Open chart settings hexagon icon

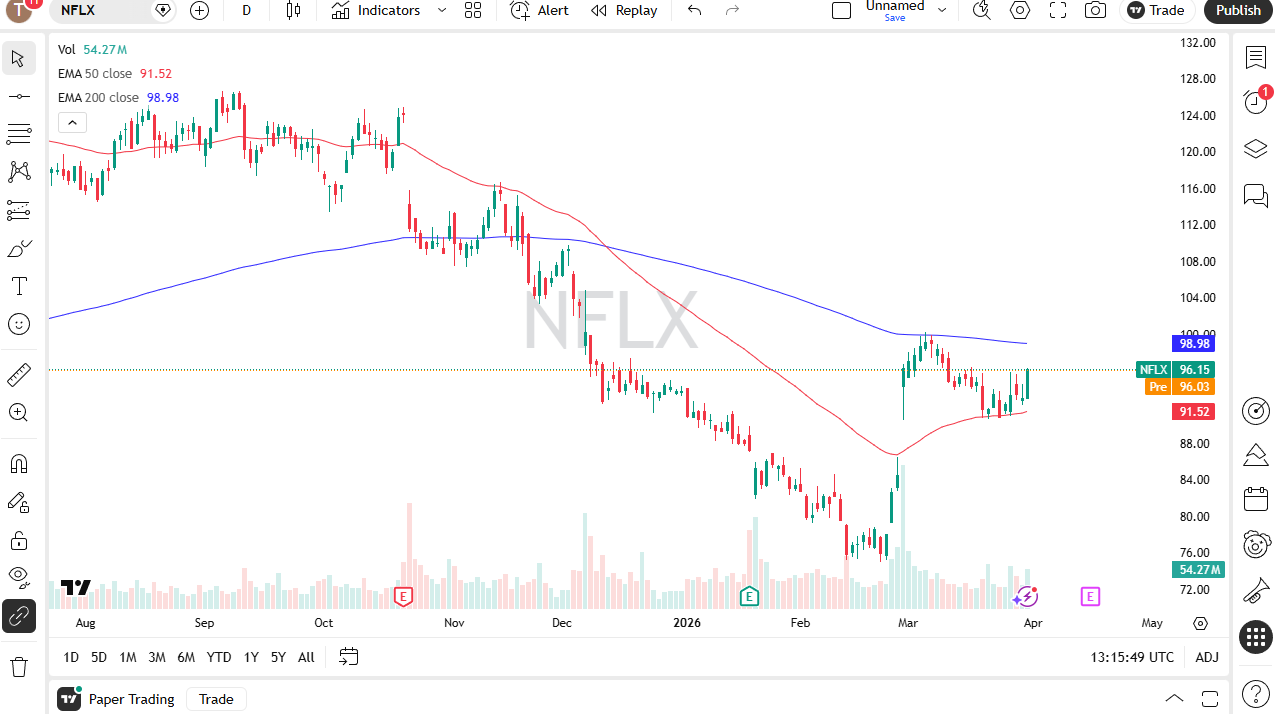1020,11
